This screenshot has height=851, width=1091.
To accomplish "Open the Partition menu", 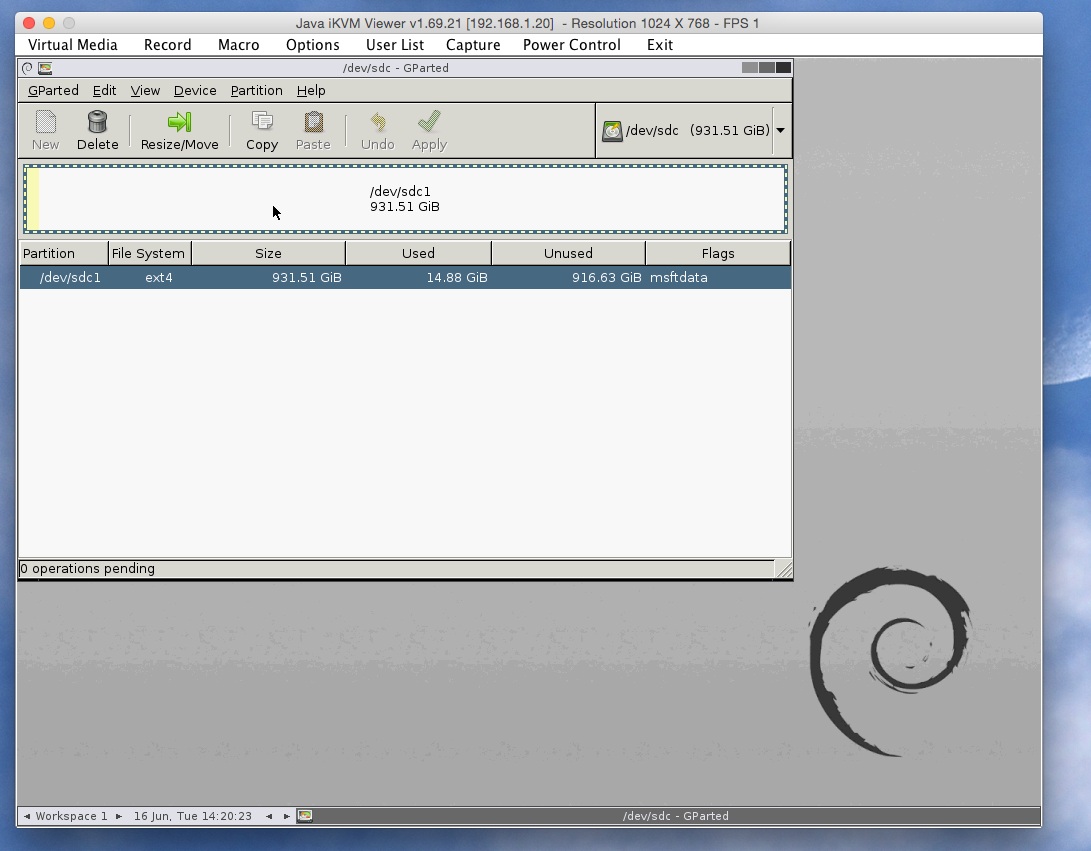I will [256, 90].
